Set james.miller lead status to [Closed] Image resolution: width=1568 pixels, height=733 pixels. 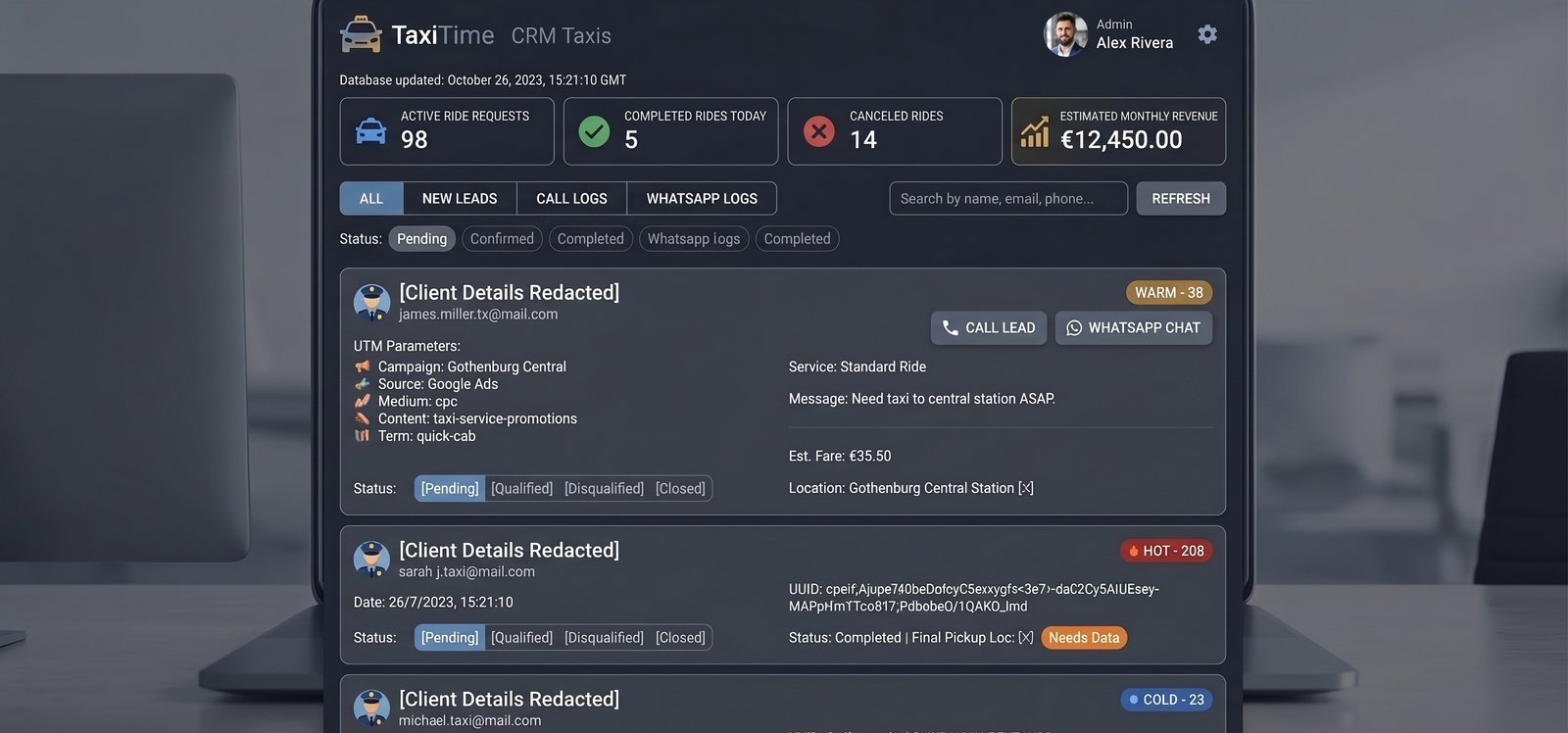coord(680,488)
